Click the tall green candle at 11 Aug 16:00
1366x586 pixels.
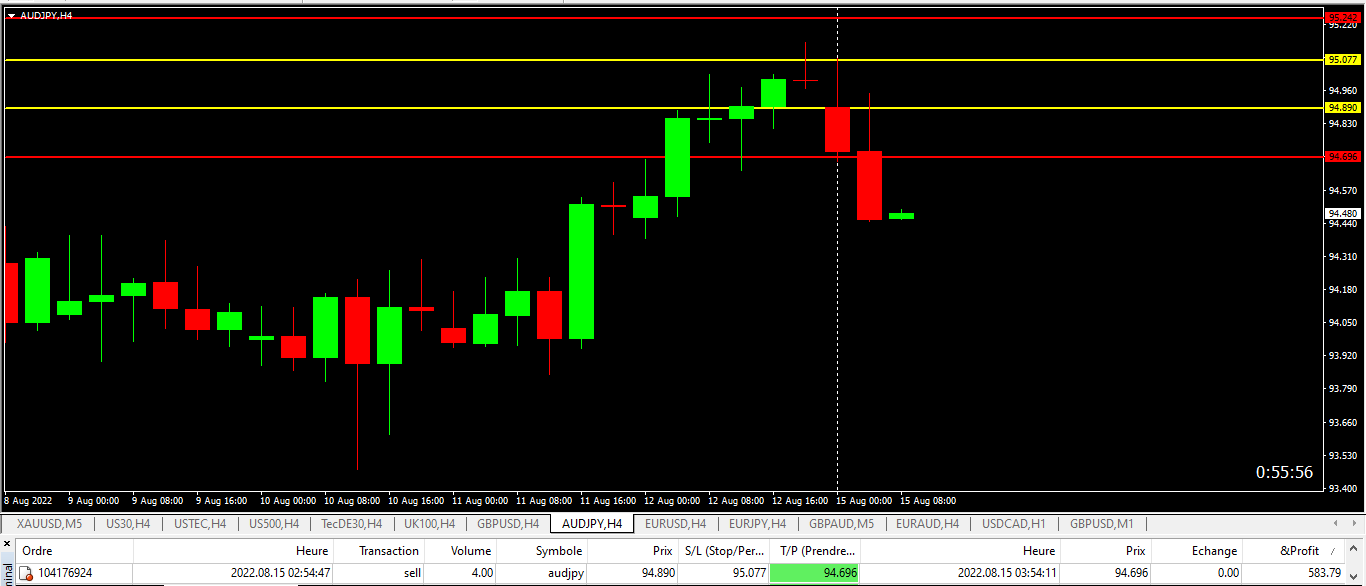pyautogui.click(x=581, y=271)
